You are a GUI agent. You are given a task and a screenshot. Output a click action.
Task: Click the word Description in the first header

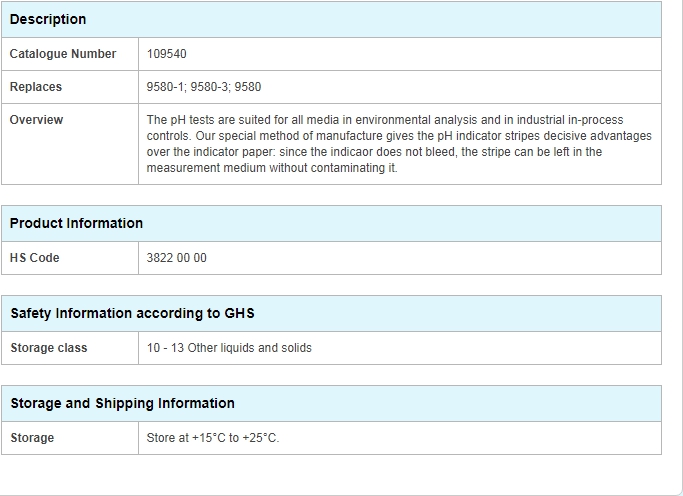pos(48,20)
